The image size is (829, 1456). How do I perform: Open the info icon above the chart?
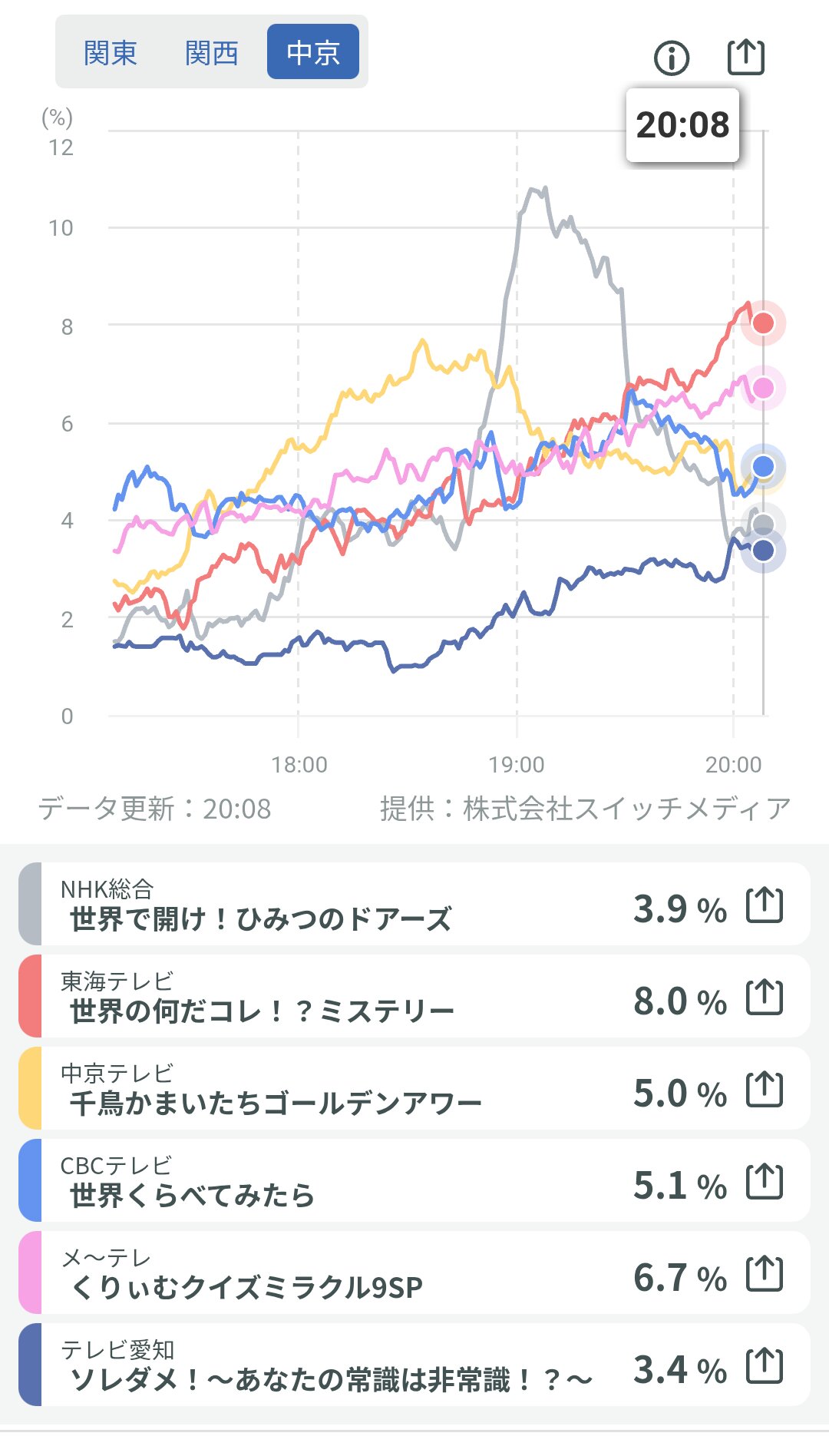[x=672, y=58]
